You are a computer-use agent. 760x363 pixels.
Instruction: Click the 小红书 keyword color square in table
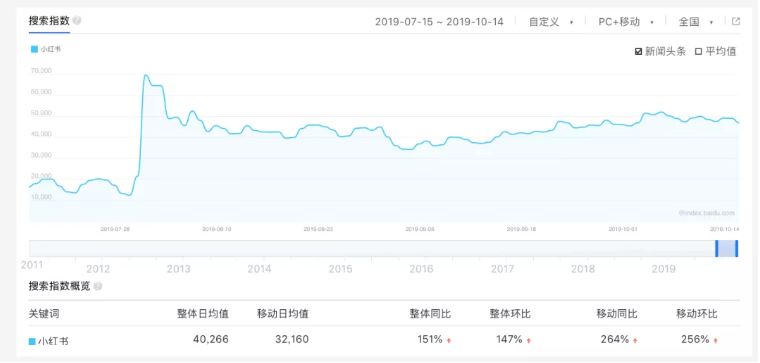pyautogui.click(x=32, y=341)
